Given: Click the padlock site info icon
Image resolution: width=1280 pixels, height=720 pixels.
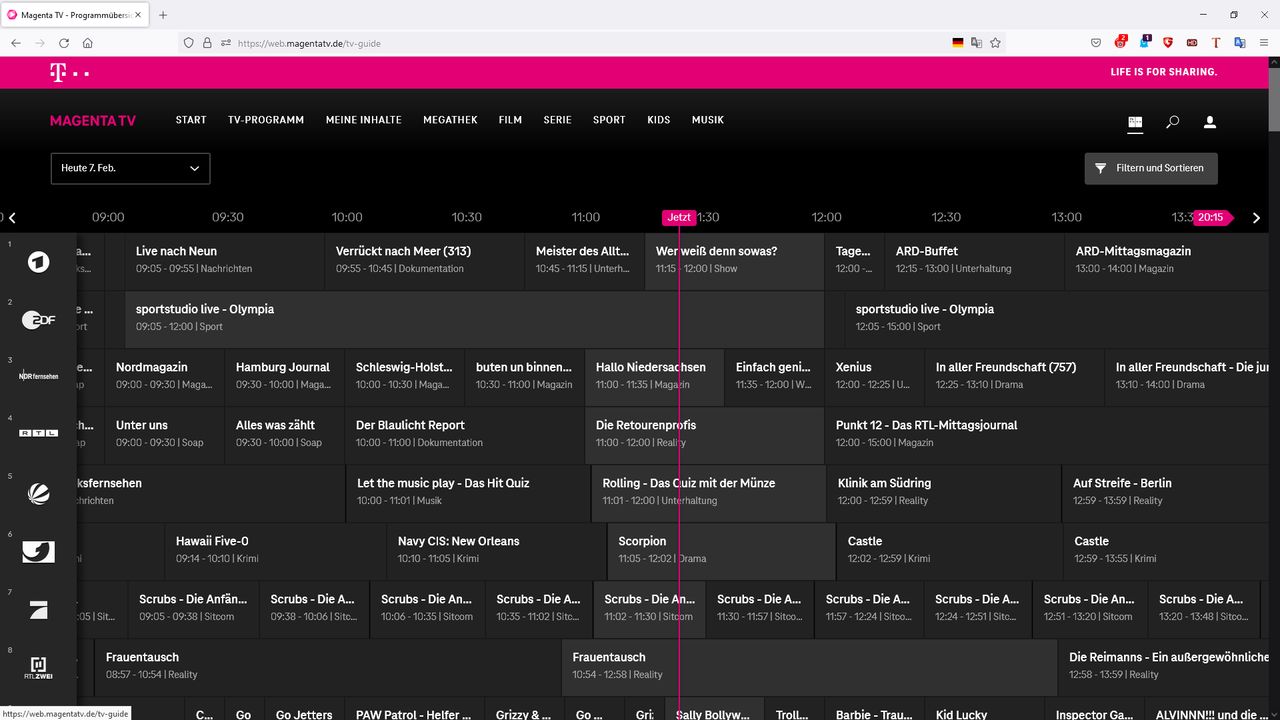Looking at the screenshot, I should pos(207,43).
